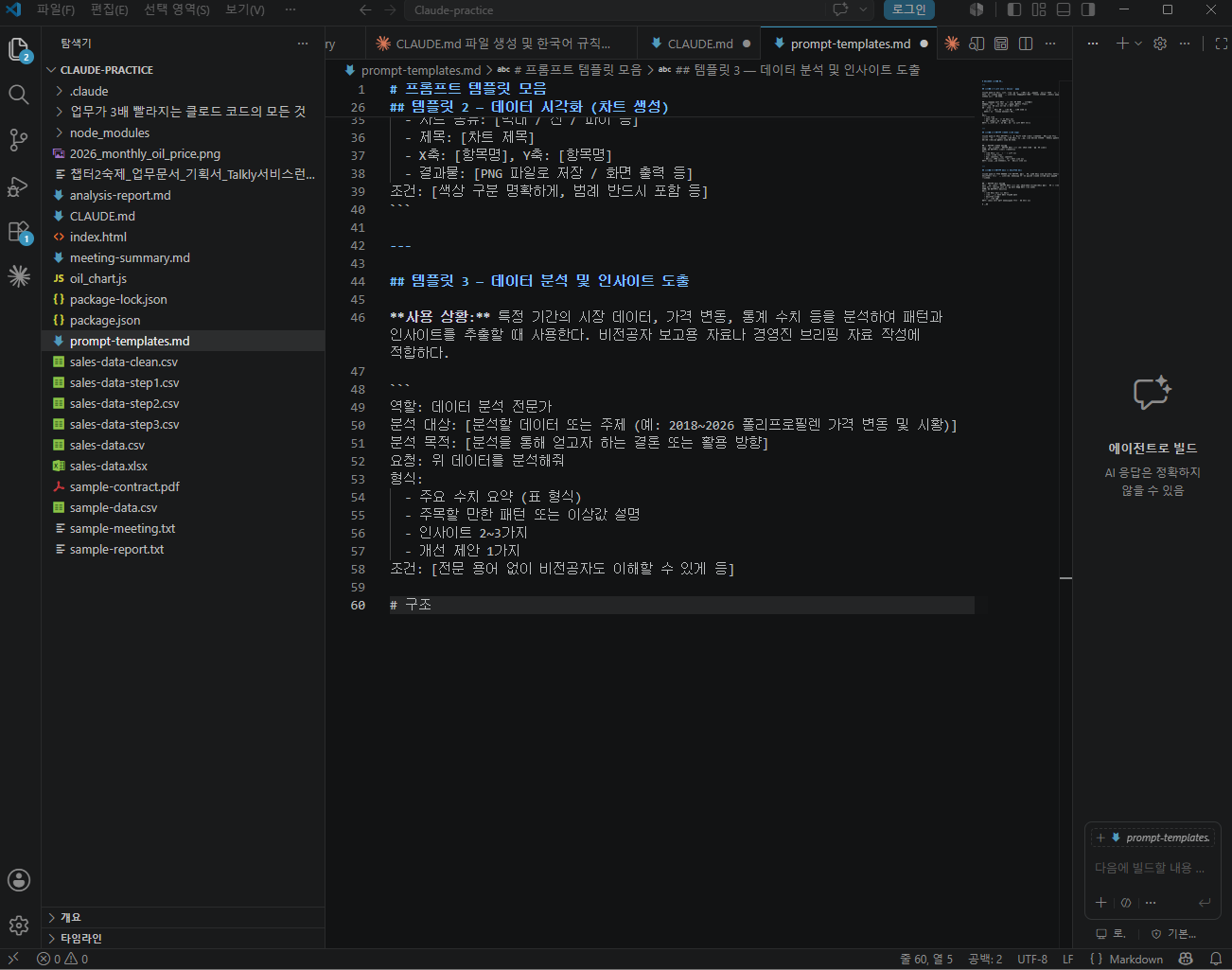Go forward using the title bar arrow

pyautogui.click(x=390, y=9)
